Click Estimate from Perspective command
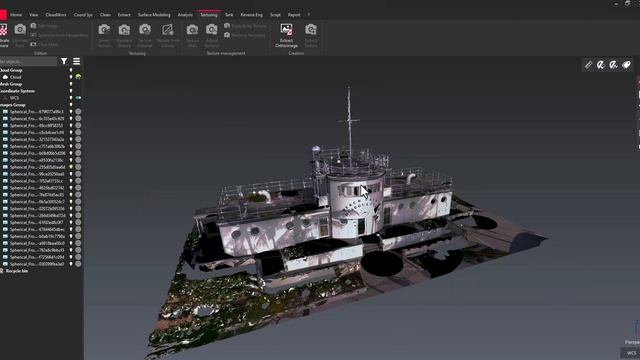This screenshot has height=360, width=640. [60, 35]
